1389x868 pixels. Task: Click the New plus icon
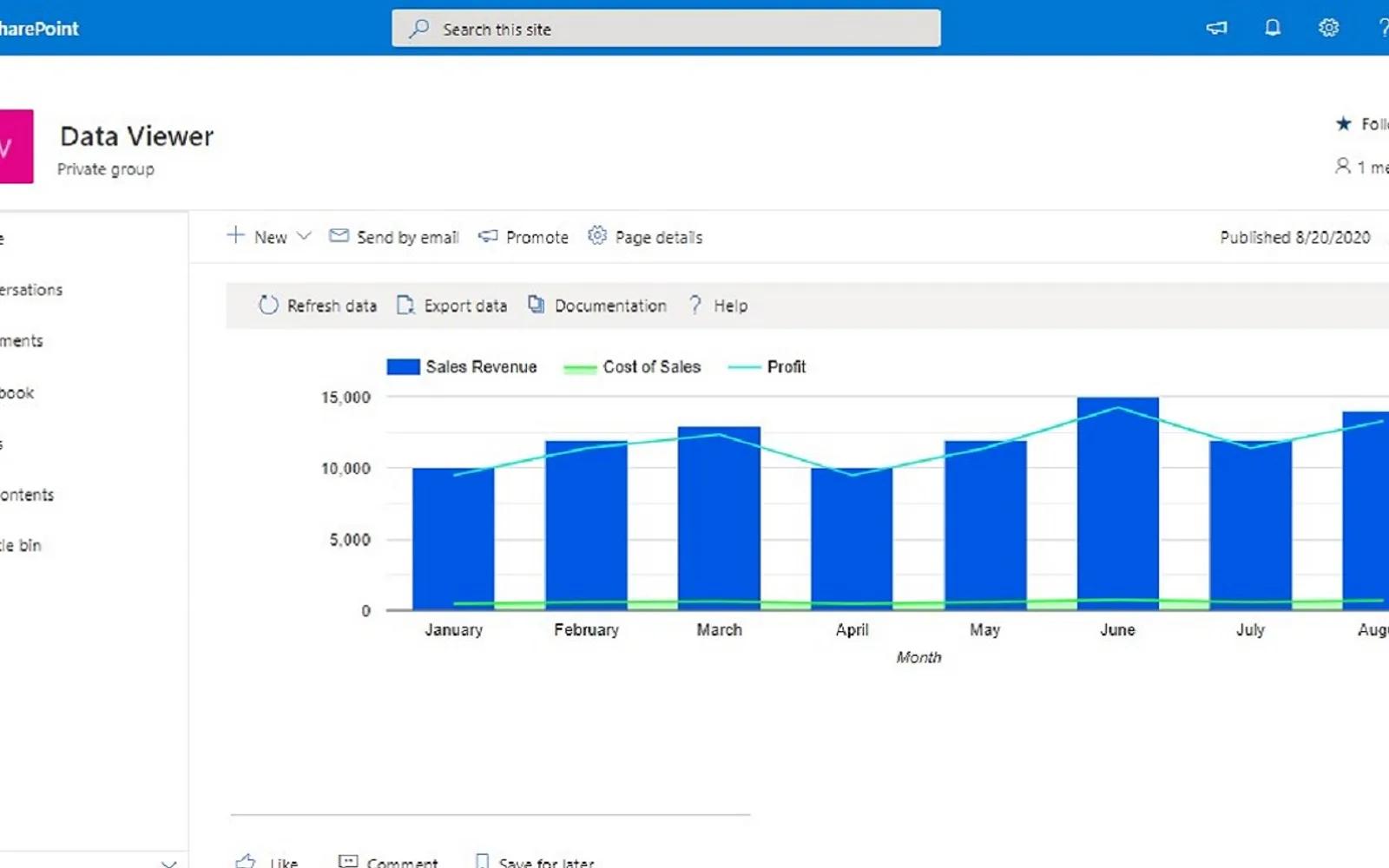(x=235, y=235)
